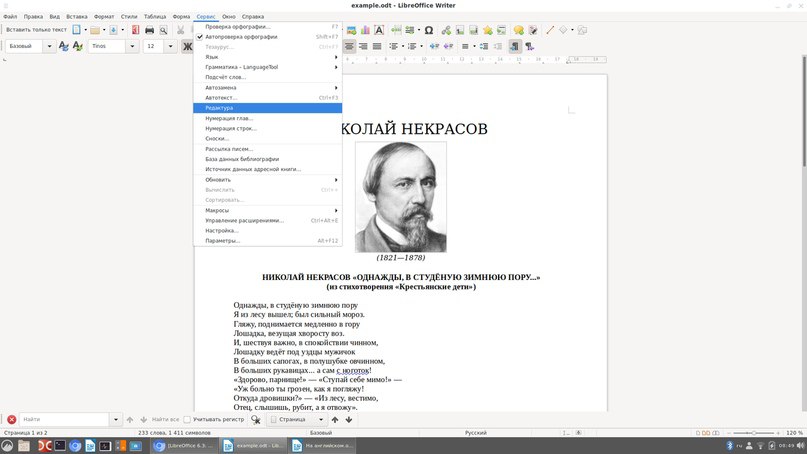
Task: Open База данных библиографии
Action: (x=268, y=159)
